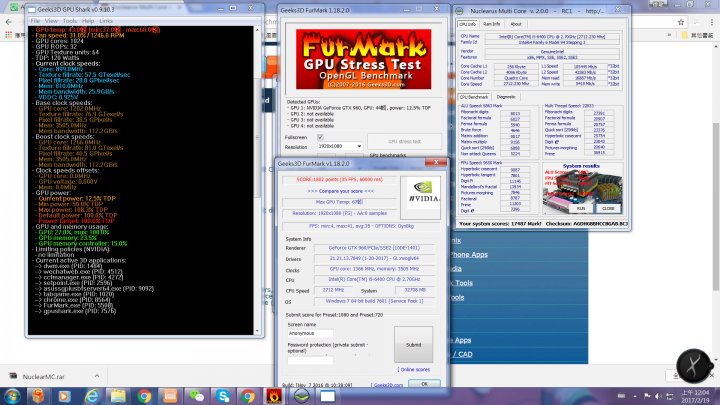Viewport: 720px width, 405px height.
Task: Click GPU Shark scrollbar up arrow
Action: [x=257, y=30]
